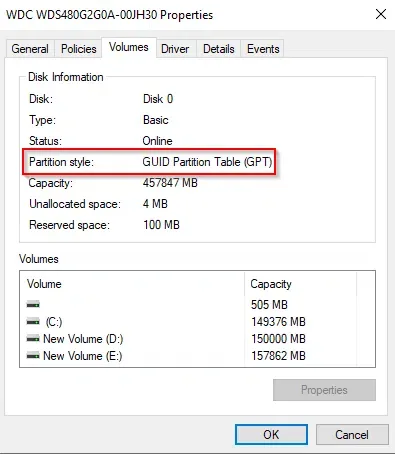The height and width of the screenshot is (454, 395).
Task: Show the Events tab
Action: [x=263, y=49]
